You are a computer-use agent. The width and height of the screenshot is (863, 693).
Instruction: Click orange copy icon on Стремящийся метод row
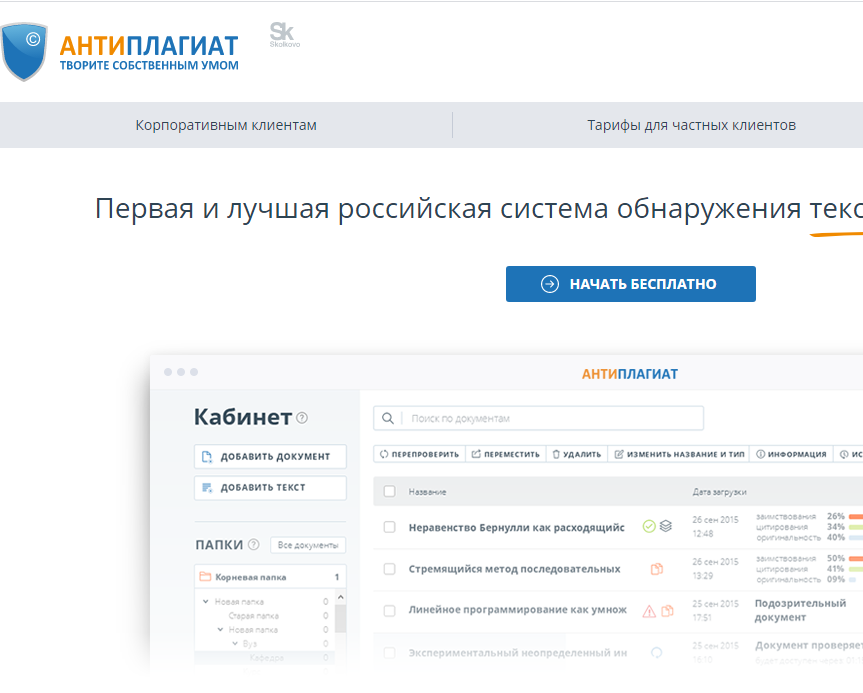[657, 569]
